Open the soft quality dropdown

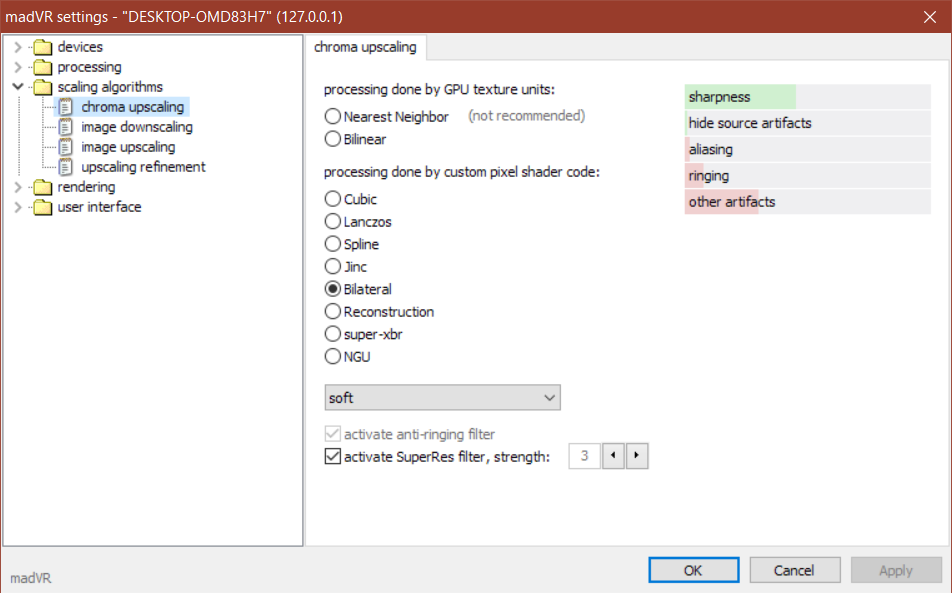(443, 398)
